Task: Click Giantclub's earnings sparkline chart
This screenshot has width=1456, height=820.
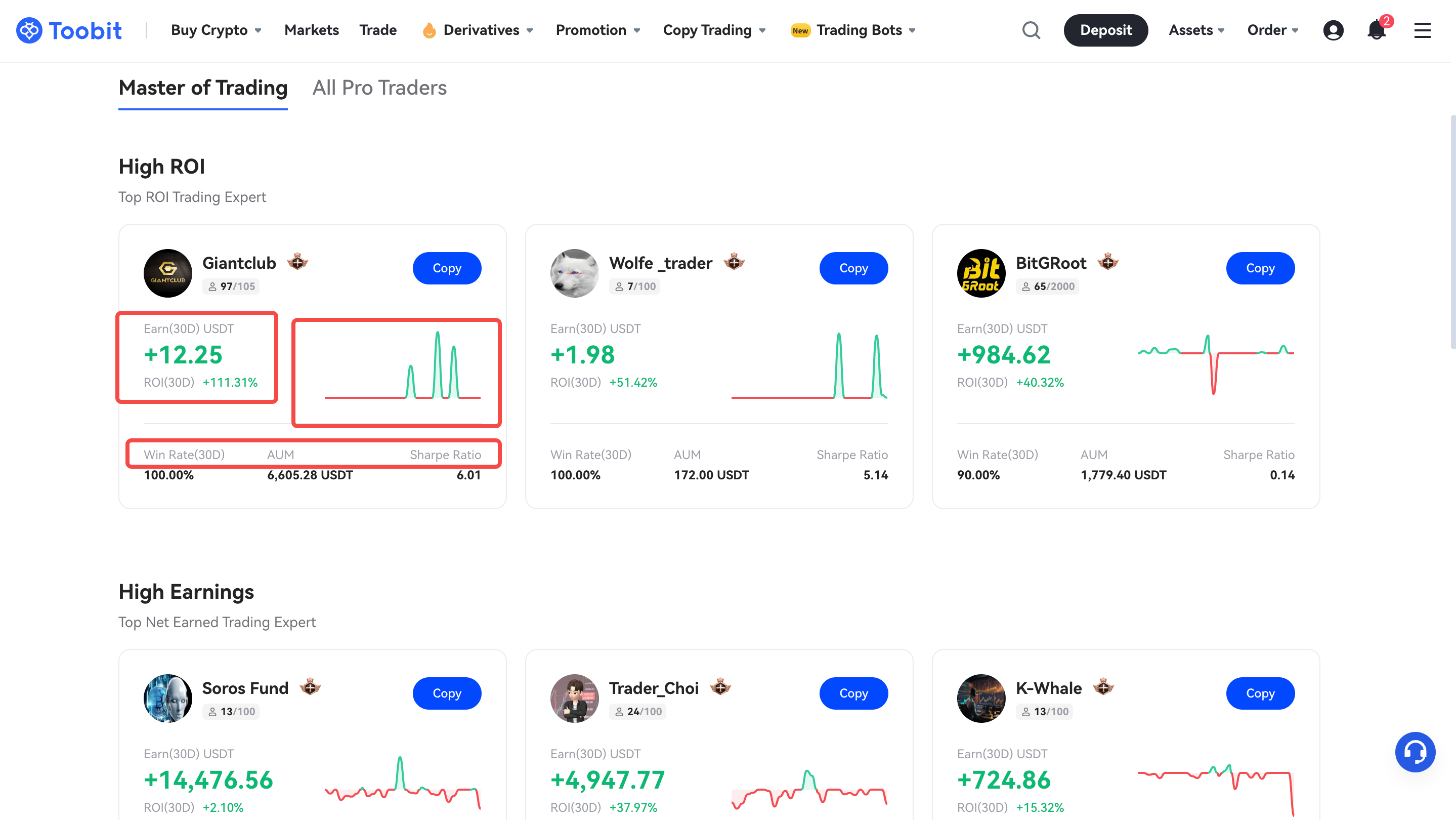Action: pos(402,365)
